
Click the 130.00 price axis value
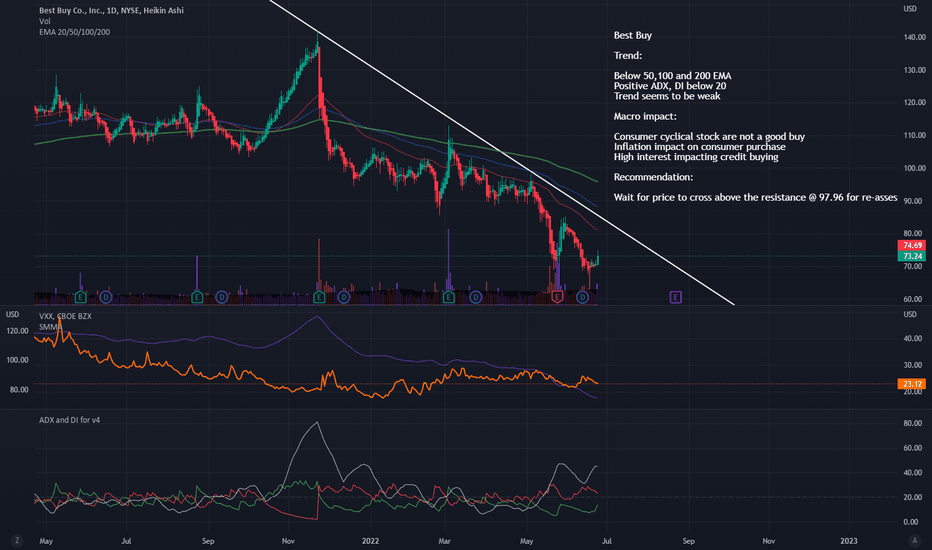915,70
